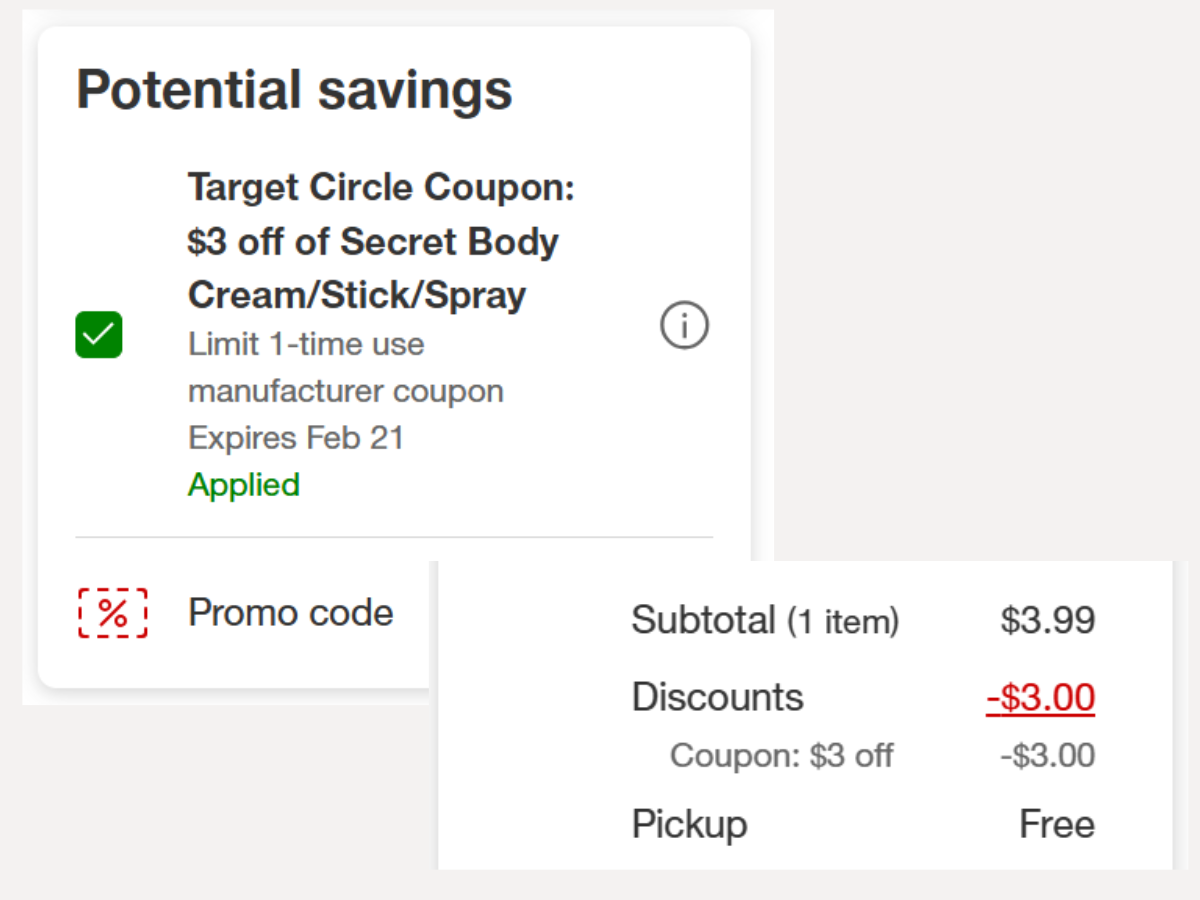The image size is (1200, 900).
Task: Click the info icon for coupon details
Action: (684, 325)
